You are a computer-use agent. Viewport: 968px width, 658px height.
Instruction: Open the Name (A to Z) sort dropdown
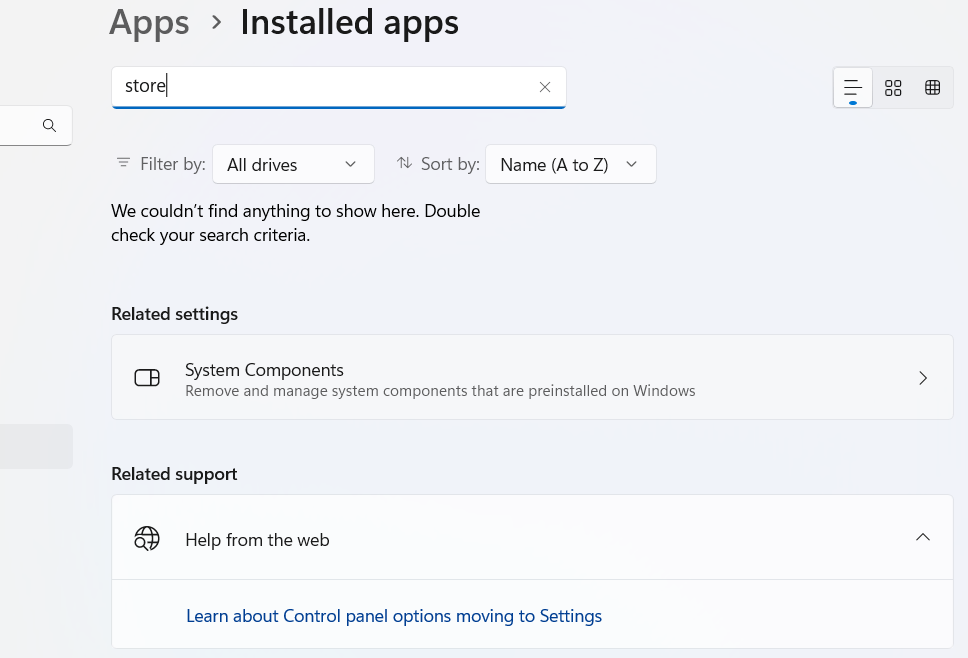pos(570,165)
